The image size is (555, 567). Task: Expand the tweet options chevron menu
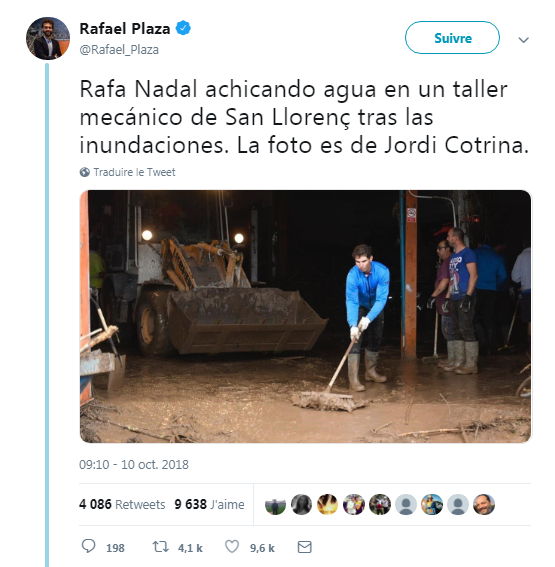point(524,39)
